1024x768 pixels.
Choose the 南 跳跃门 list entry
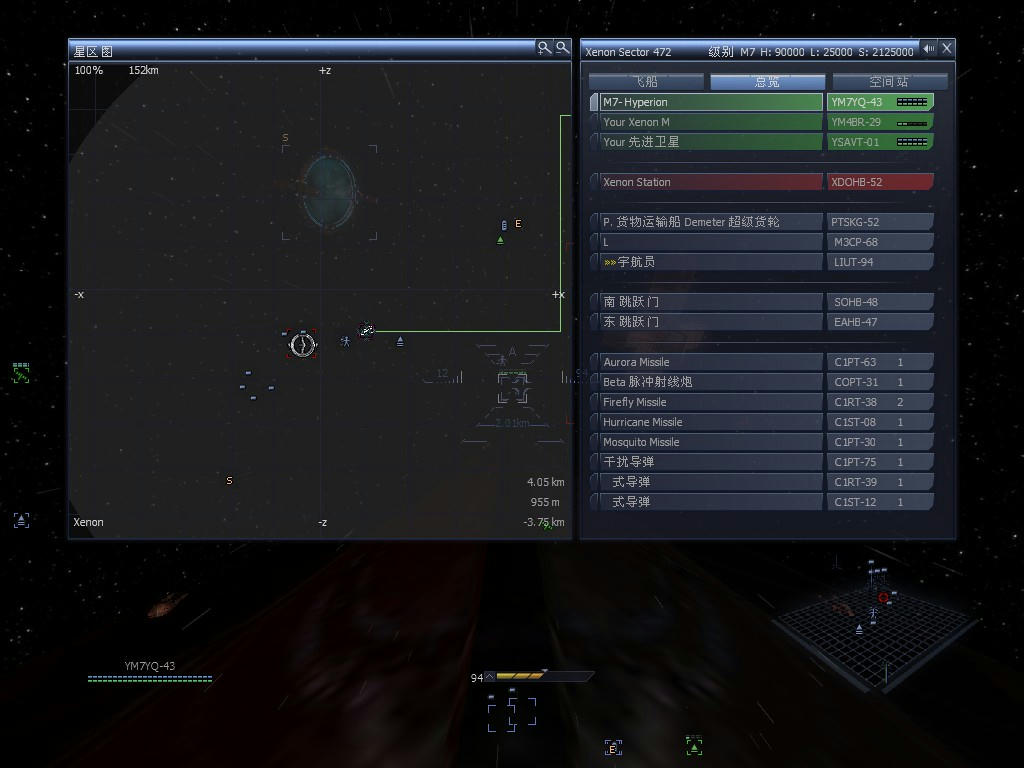coord(710,302)
